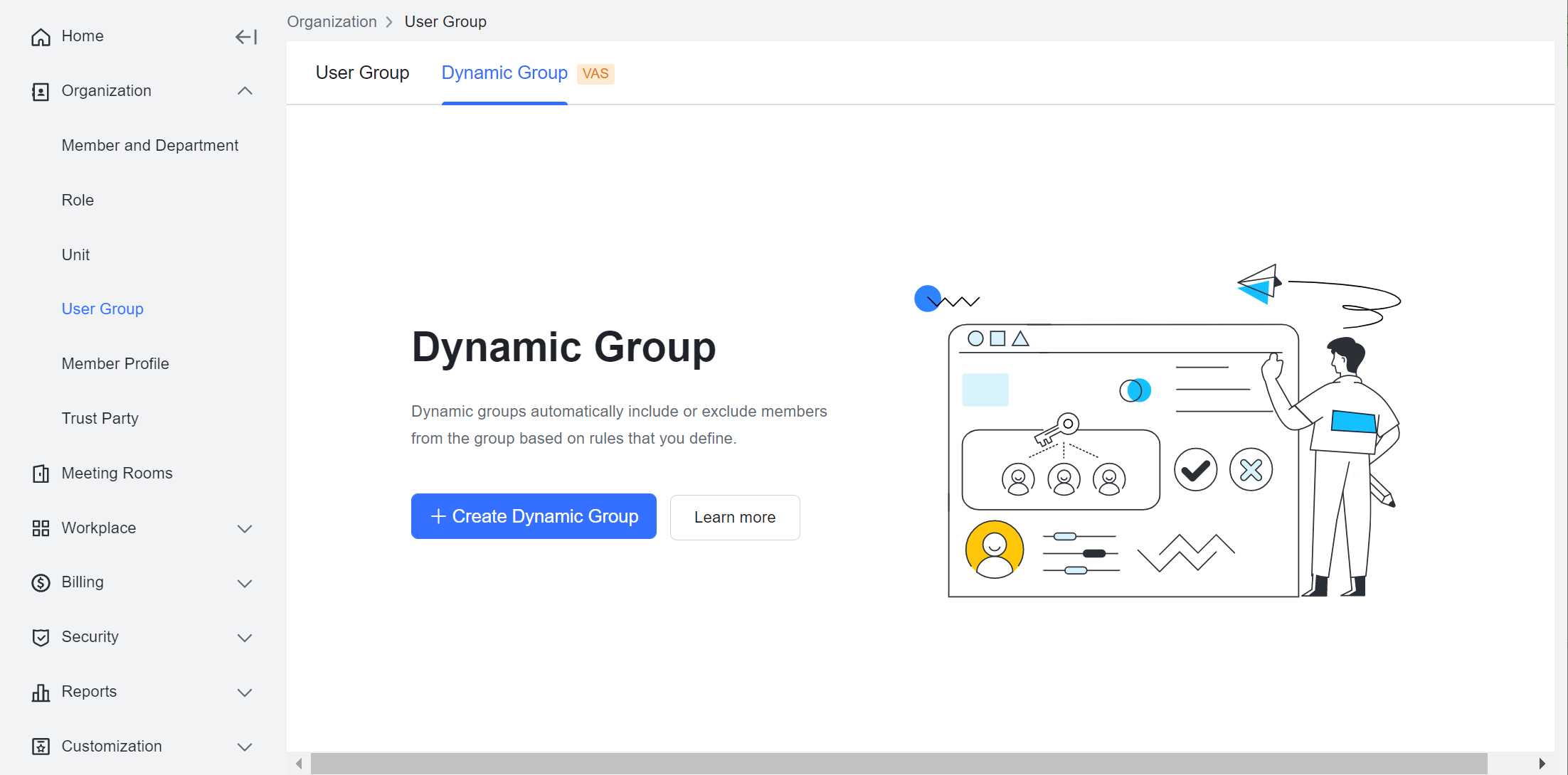Open the Learn more link button
The height and width of the screenshot is (775, 1568).
(734, 518)
